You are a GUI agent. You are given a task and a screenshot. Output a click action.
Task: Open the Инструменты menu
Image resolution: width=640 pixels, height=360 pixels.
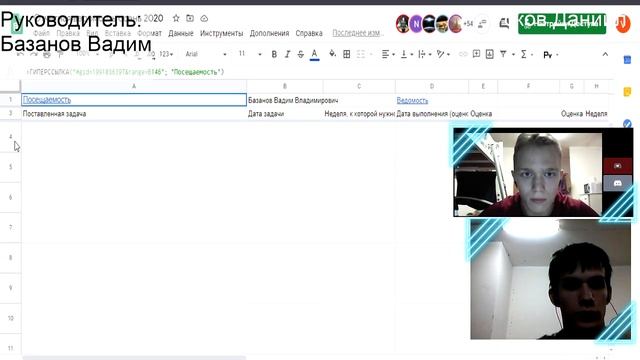(x=221, y=33)
